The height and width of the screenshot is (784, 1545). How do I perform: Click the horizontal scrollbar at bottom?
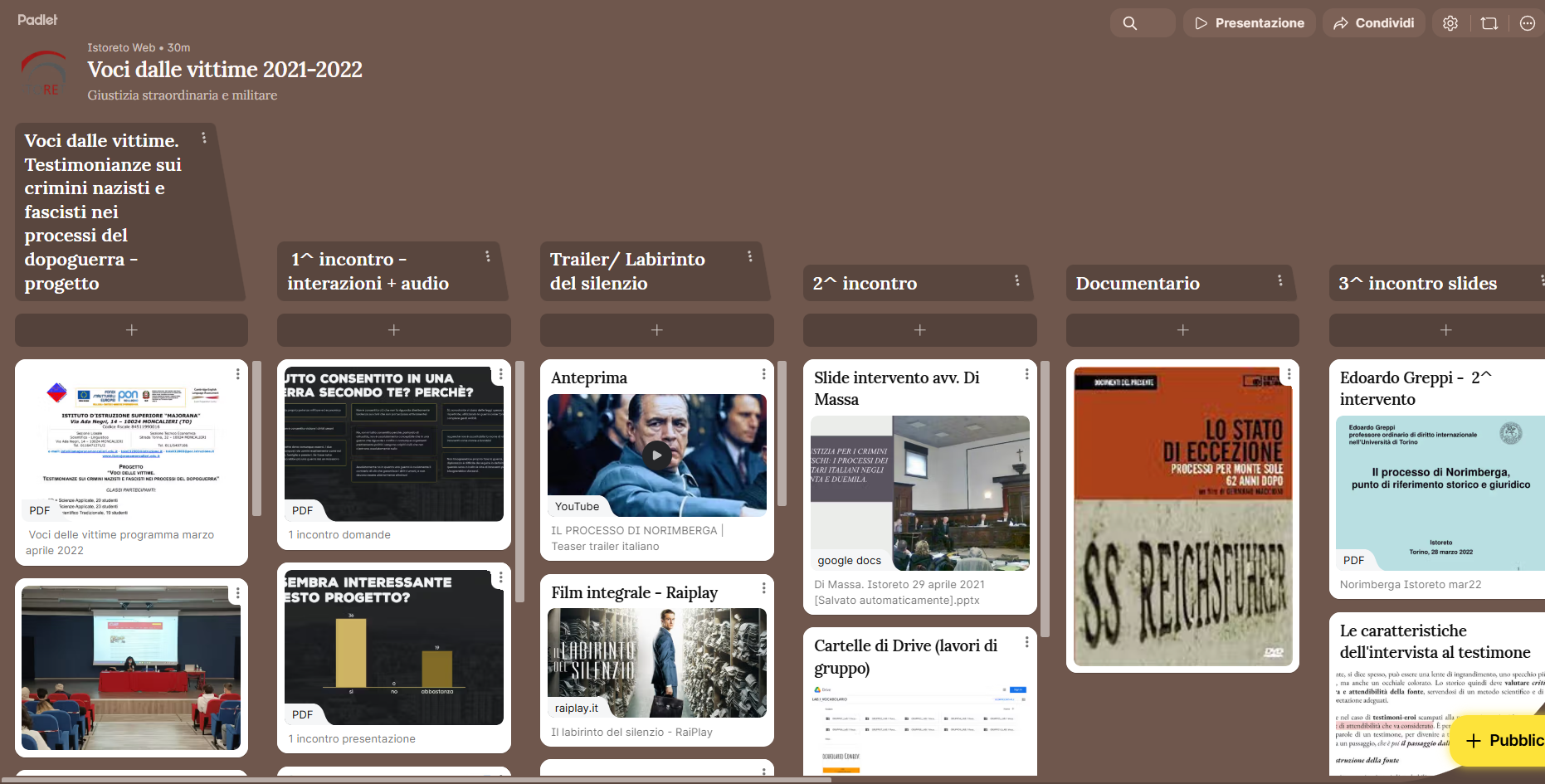point(415,780)
